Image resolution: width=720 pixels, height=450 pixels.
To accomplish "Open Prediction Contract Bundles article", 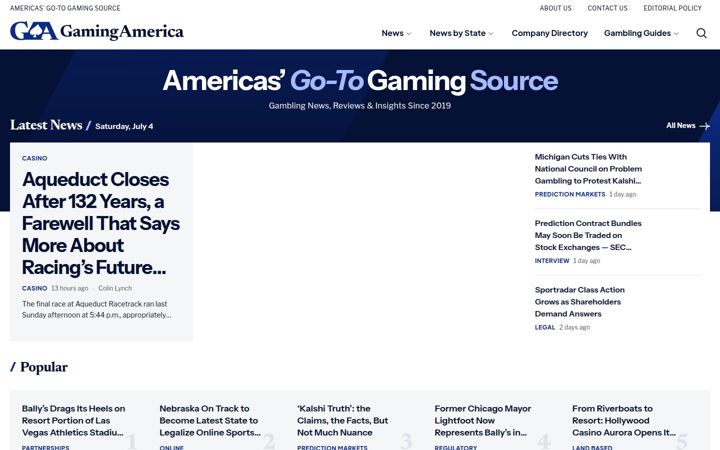I will click(588, 235).
